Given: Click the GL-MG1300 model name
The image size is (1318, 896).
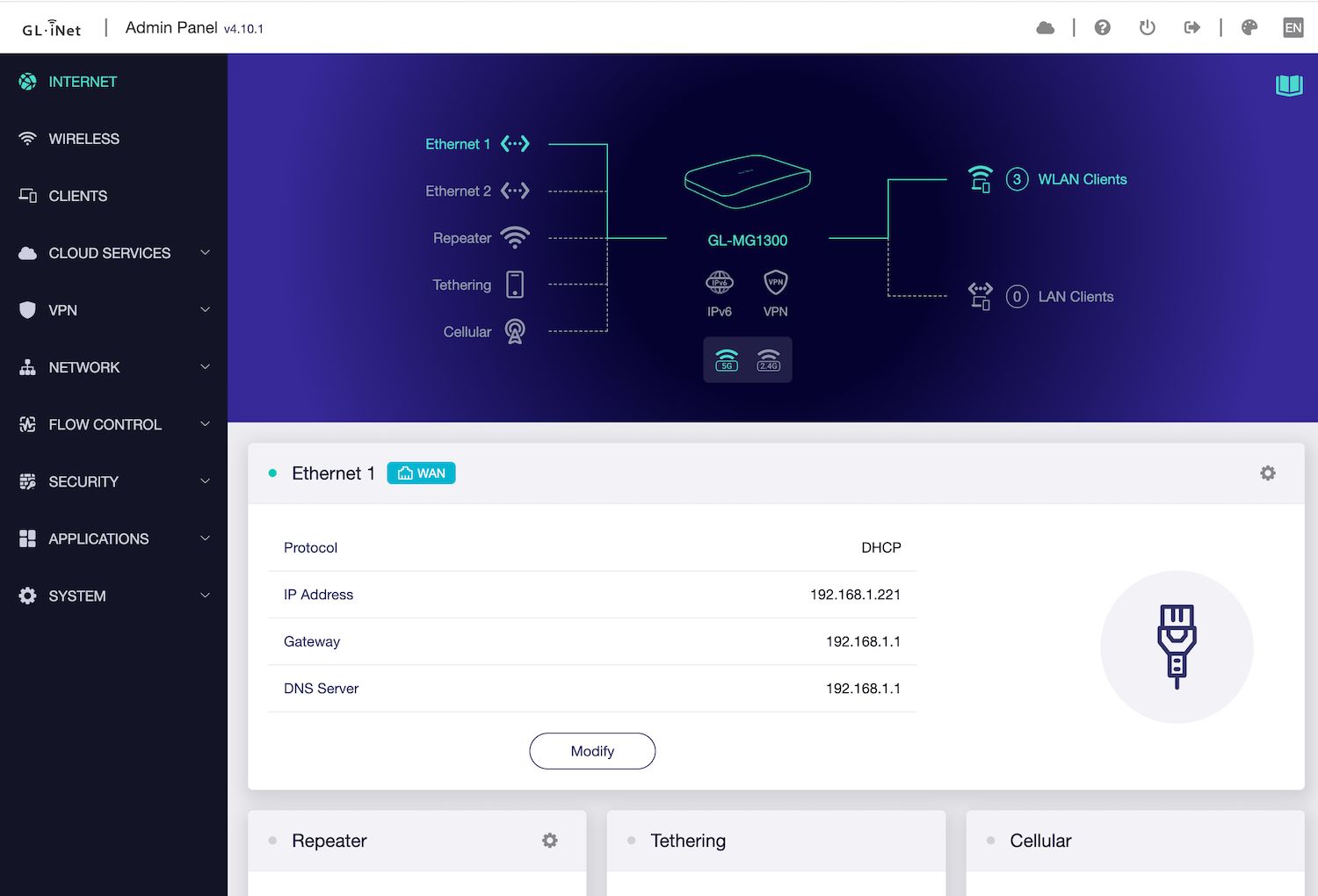Looking at the screenshot, I should [748, 240].
